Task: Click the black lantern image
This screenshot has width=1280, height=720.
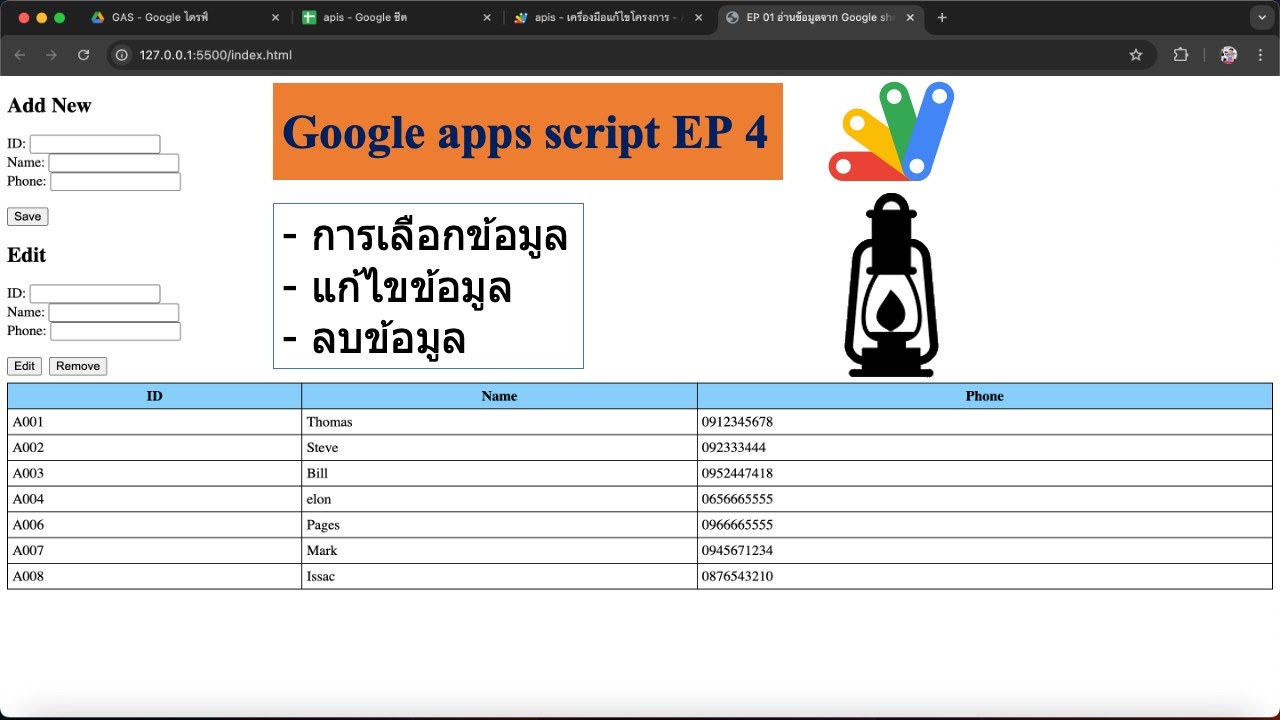Action: pos(891,285)
